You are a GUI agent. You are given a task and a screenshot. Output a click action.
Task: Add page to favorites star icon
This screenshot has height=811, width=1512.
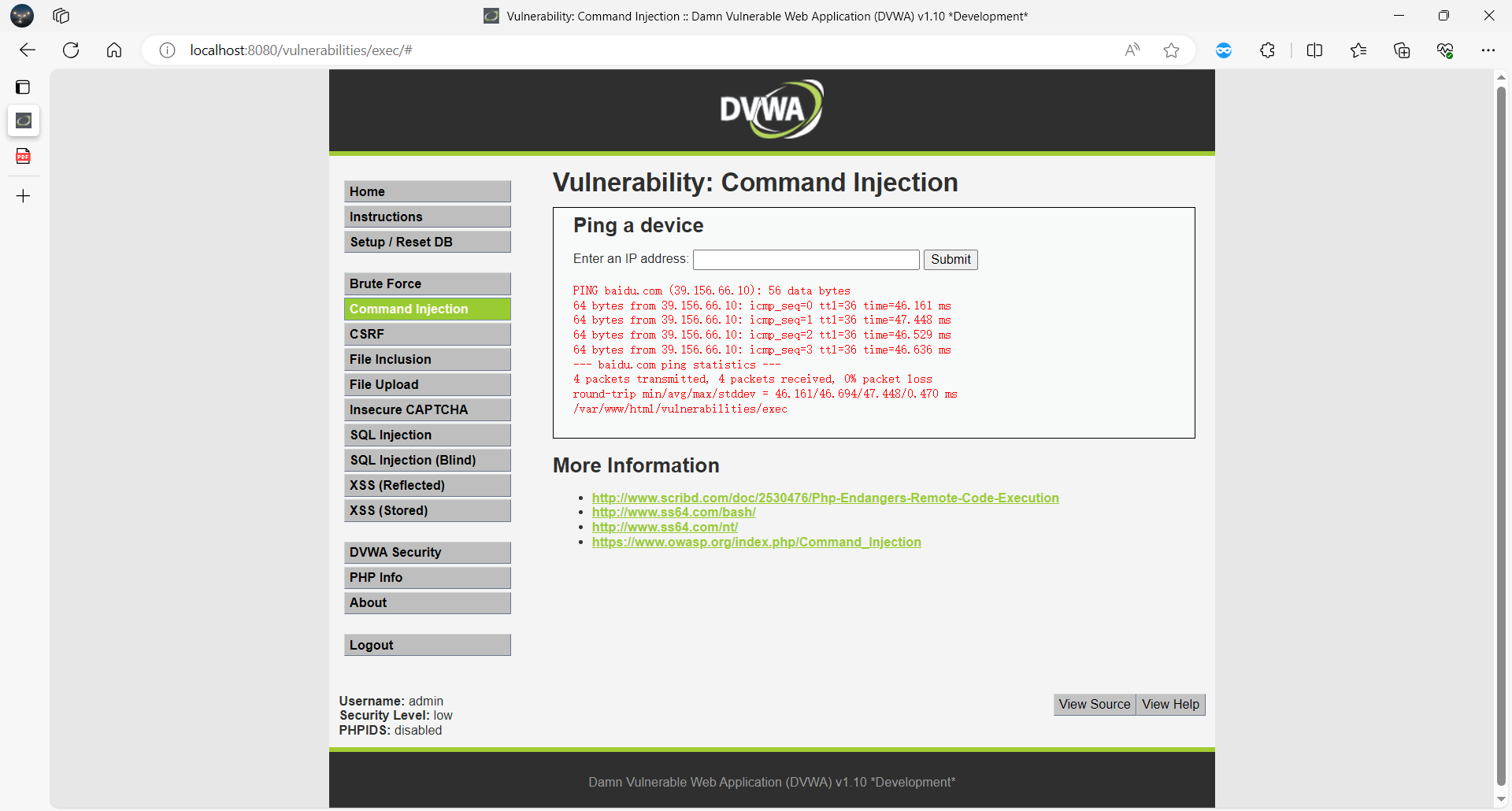pyautogui.click(x=1171, y=50)
